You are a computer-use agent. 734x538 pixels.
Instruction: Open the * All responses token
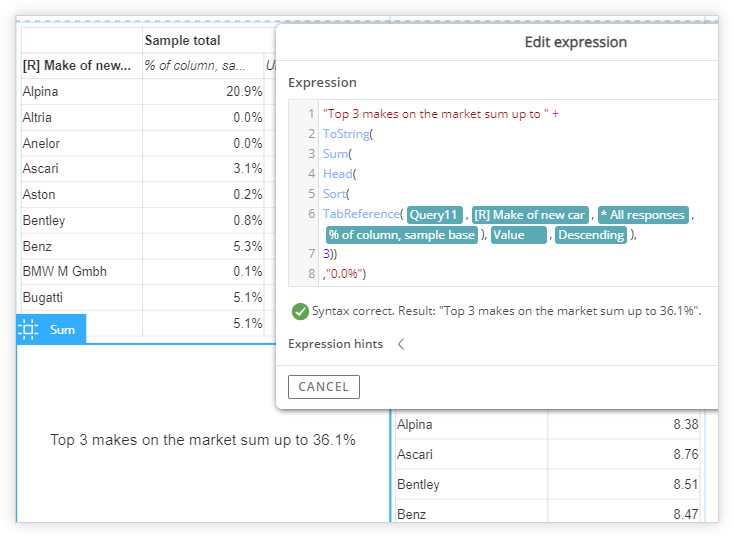pyautogui.click(x=643, y=215)
